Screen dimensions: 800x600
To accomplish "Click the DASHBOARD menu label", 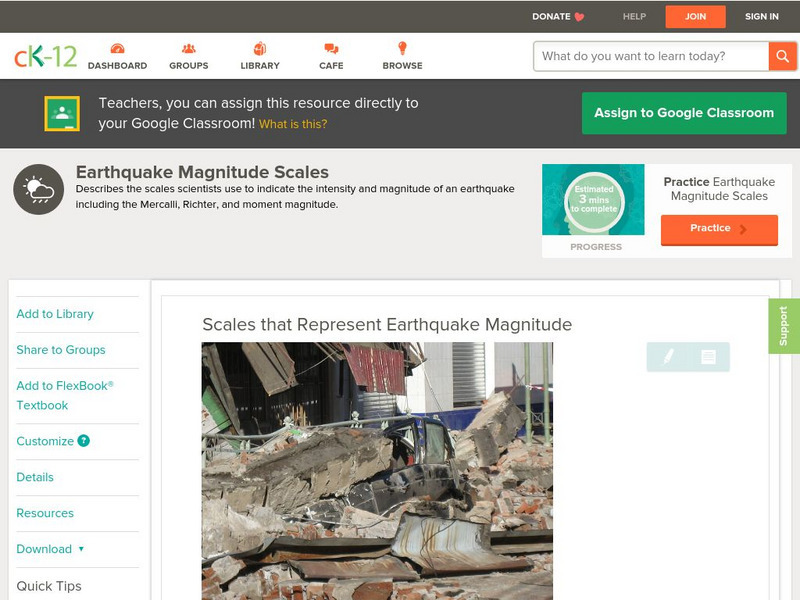I will point(117,66).
